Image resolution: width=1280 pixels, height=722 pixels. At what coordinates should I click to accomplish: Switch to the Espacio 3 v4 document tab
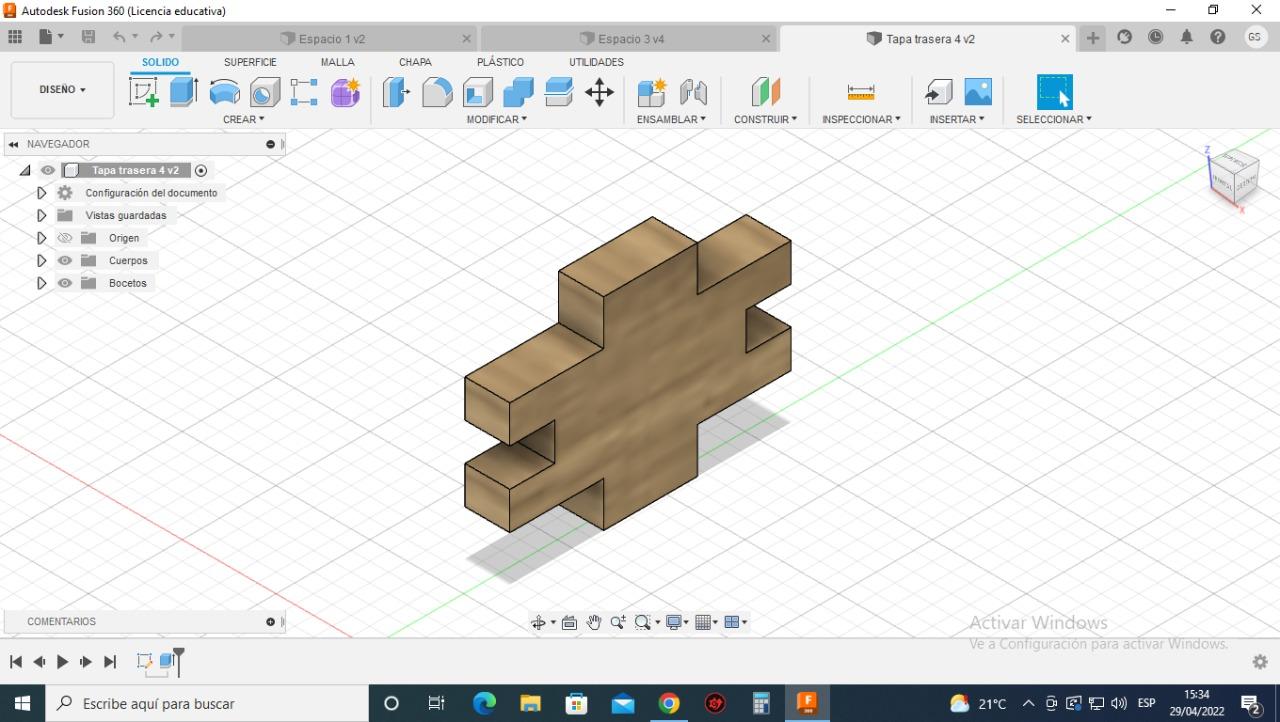[629, 39]
